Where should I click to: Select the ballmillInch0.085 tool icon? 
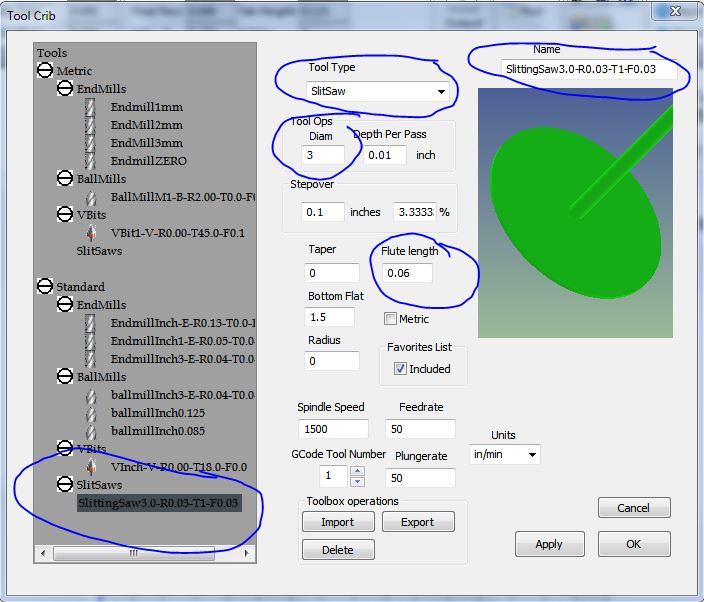[x=91, y=431]
